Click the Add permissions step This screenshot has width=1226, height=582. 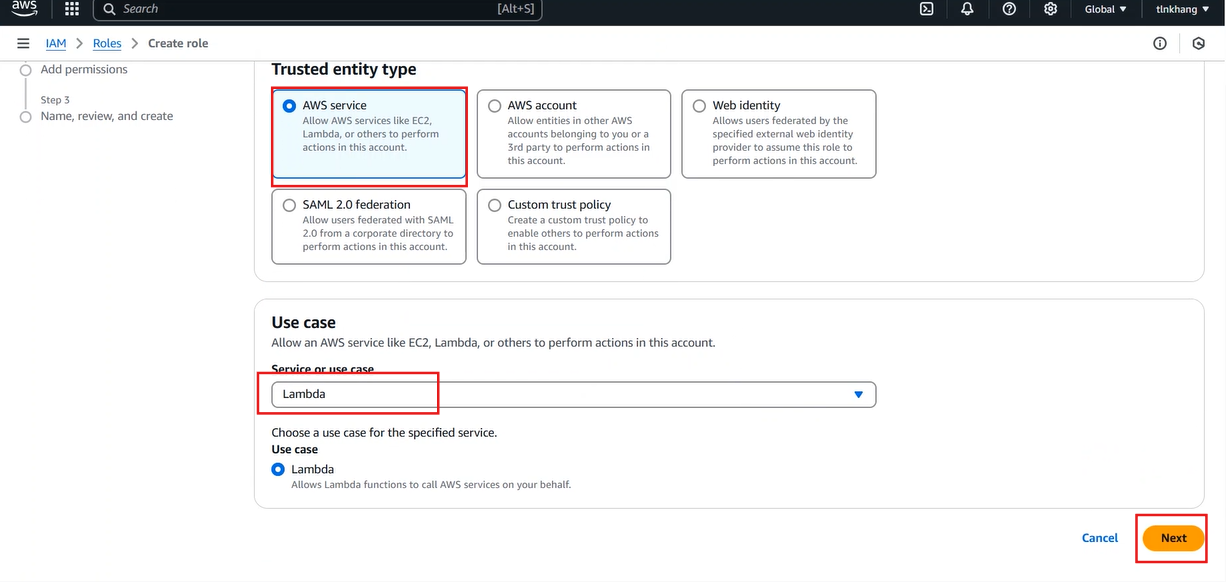pos(84,70)
